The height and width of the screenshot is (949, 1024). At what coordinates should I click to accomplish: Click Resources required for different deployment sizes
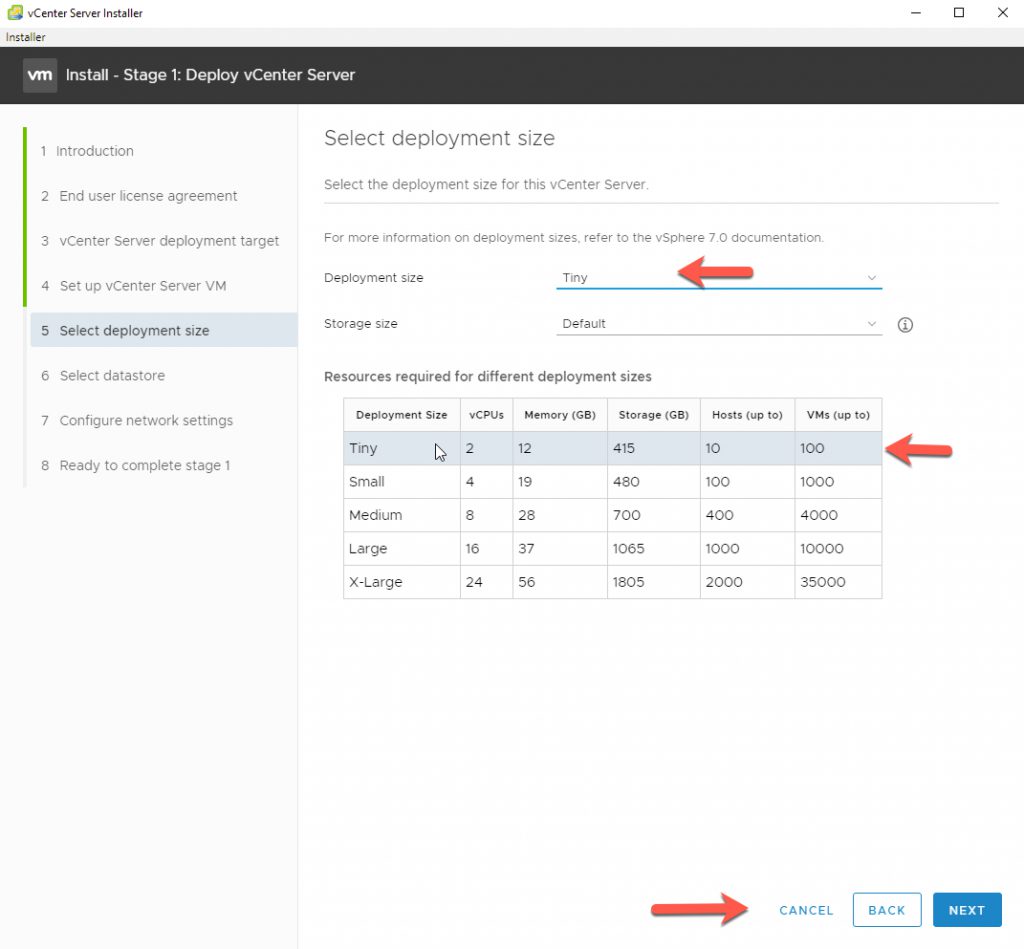[487, 377]
